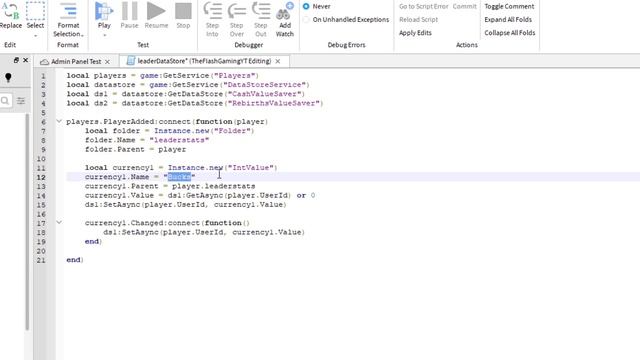Image resolution: width=640 pixels, height=360 pixels.
Task: Open the Select dropdown arrow
Action: pyautogui.click(x=36, y=36)
